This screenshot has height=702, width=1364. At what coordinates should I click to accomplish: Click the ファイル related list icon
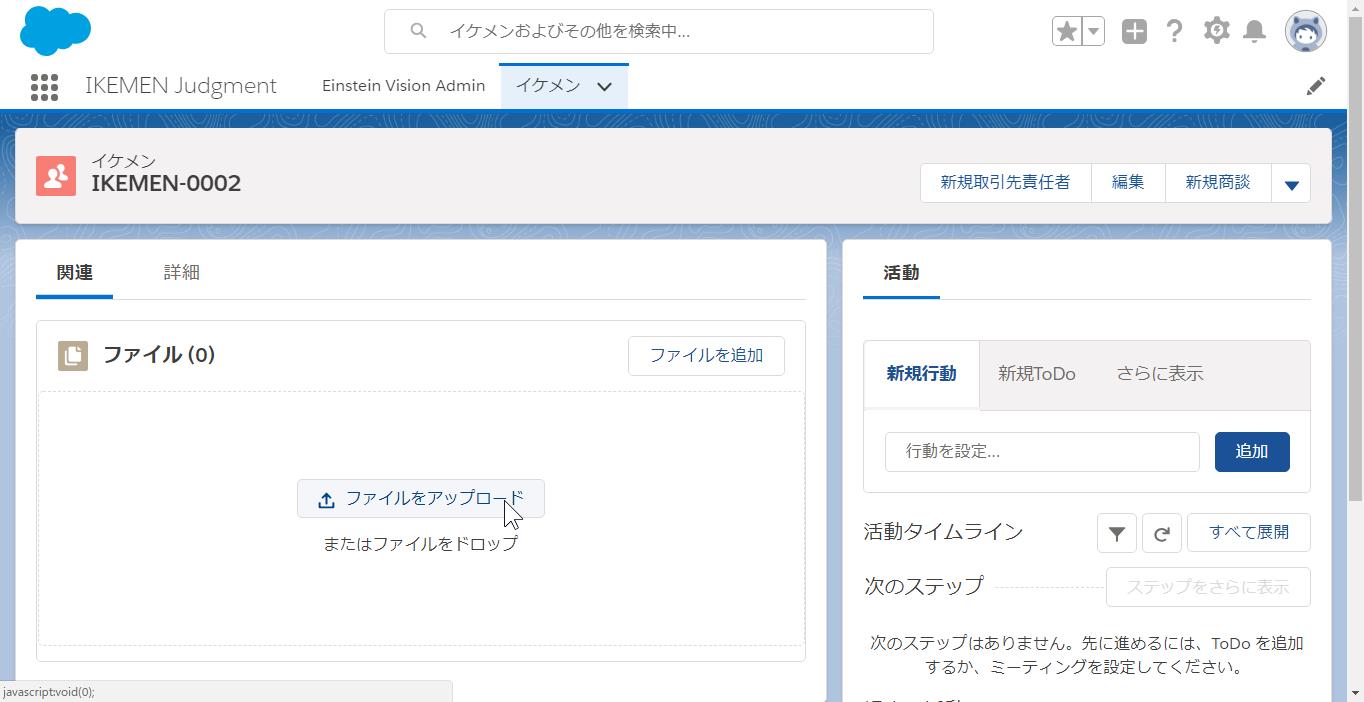(73, 356)
